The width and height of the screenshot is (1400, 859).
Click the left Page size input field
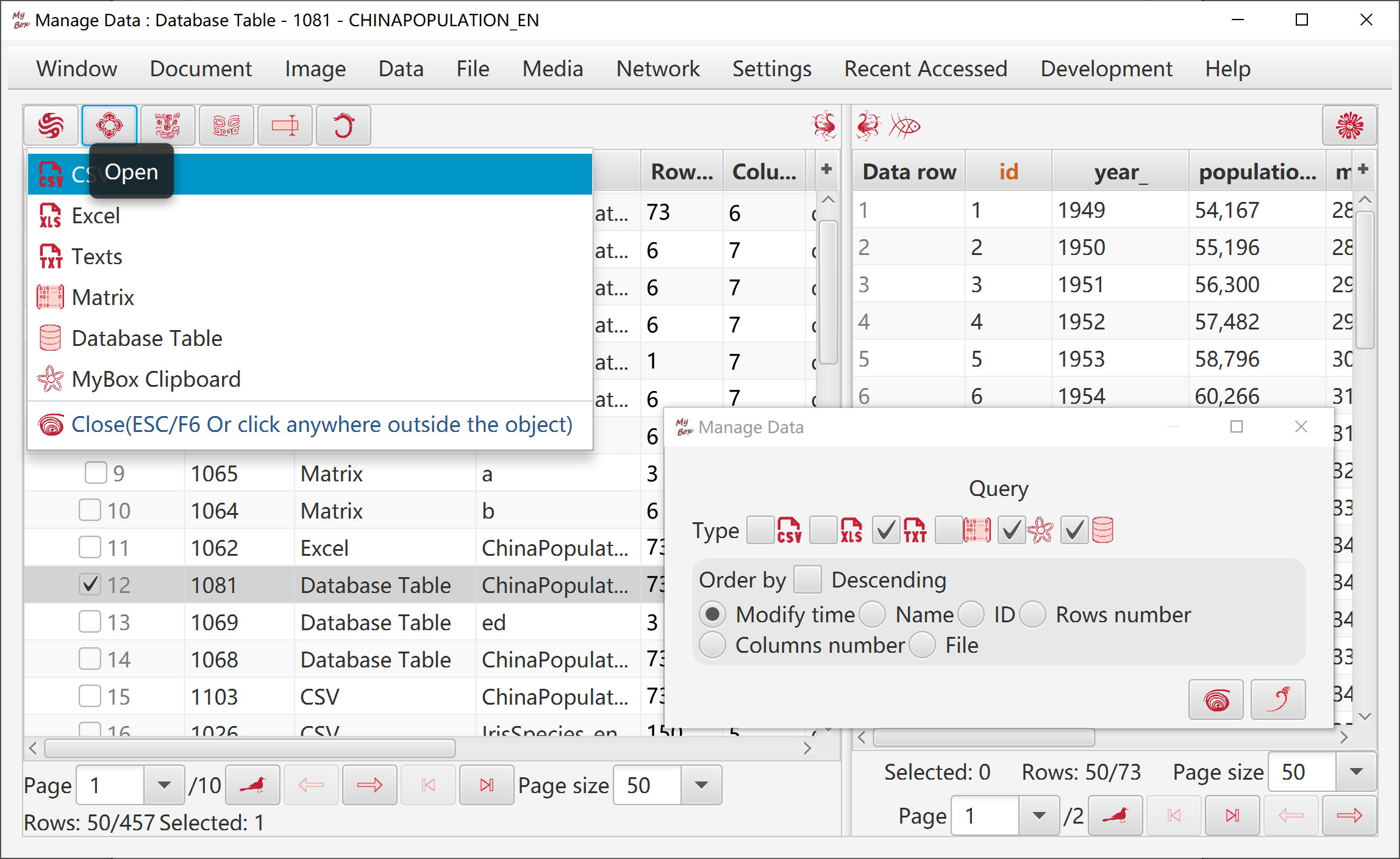click(x=648, y=785)
